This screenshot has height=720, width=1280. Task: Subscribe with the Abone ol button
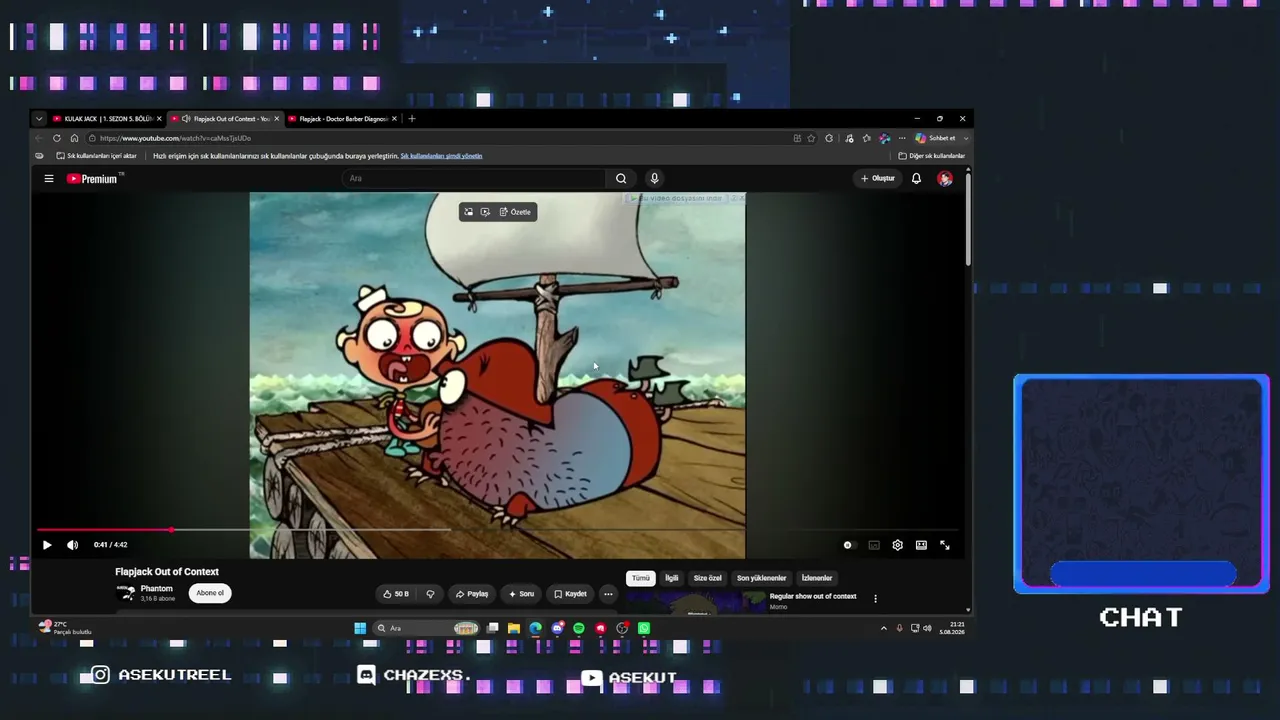point(210,593)
